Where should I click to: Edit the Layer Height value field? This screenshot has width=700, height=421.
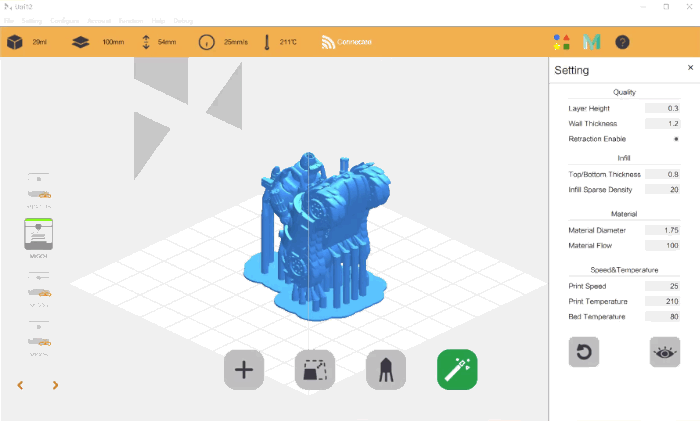(662, 108)
